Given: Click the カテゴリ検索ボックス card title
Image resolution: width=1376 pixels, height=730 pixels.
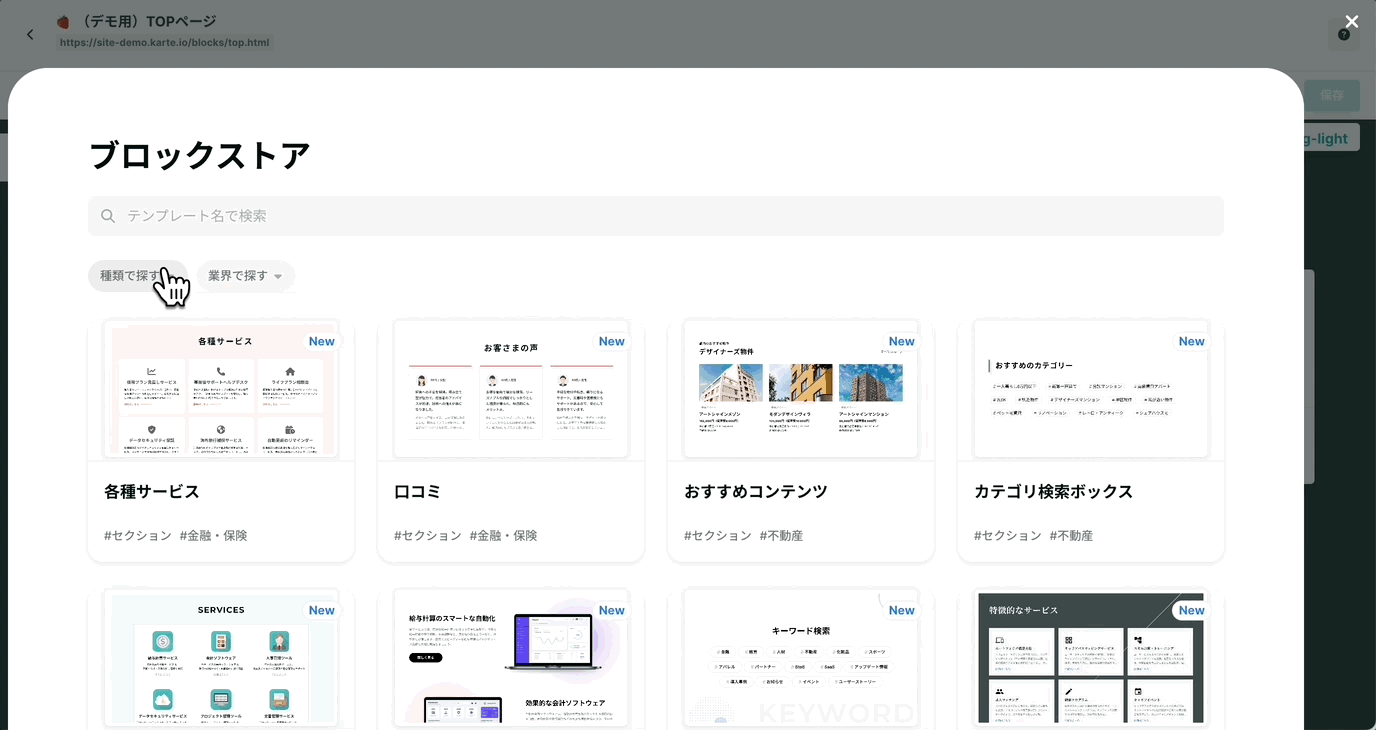Looking at the screenshot, I should tap(1054, 492).
